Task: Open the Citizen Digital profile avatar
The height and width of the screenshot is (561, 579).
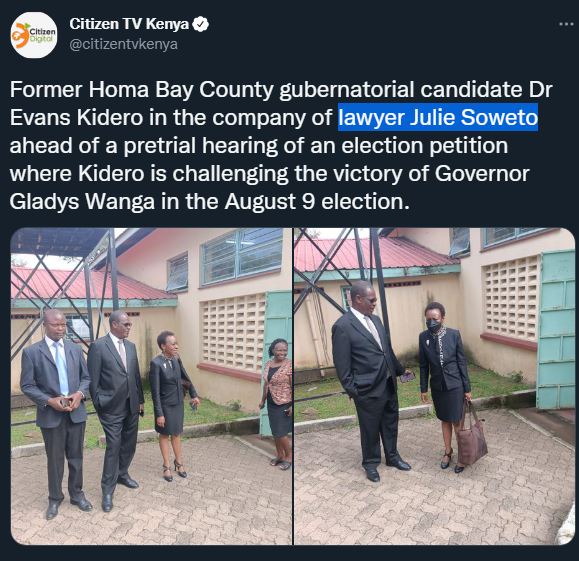Action: click(34, 35)
